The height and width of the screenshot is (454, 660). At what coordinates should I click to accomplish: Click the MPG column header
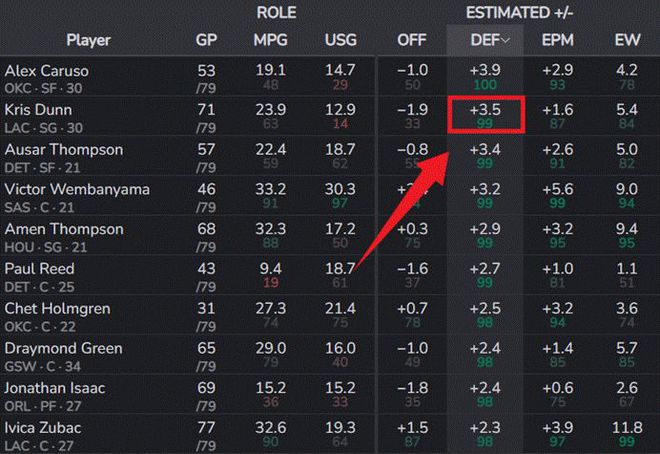[271, 41]
